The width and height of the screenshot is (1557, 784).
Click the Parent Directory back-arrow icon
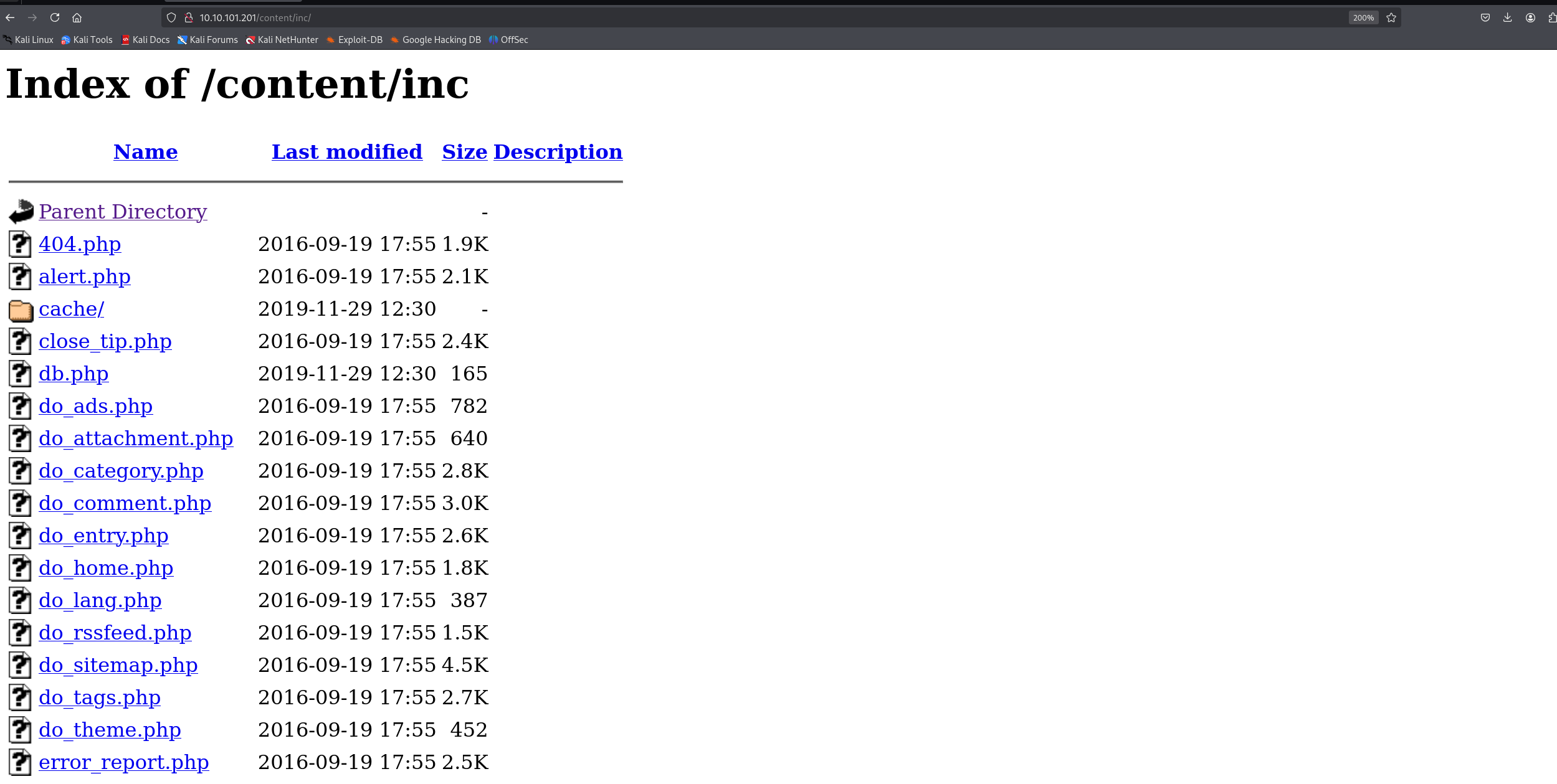pos(21,212)
